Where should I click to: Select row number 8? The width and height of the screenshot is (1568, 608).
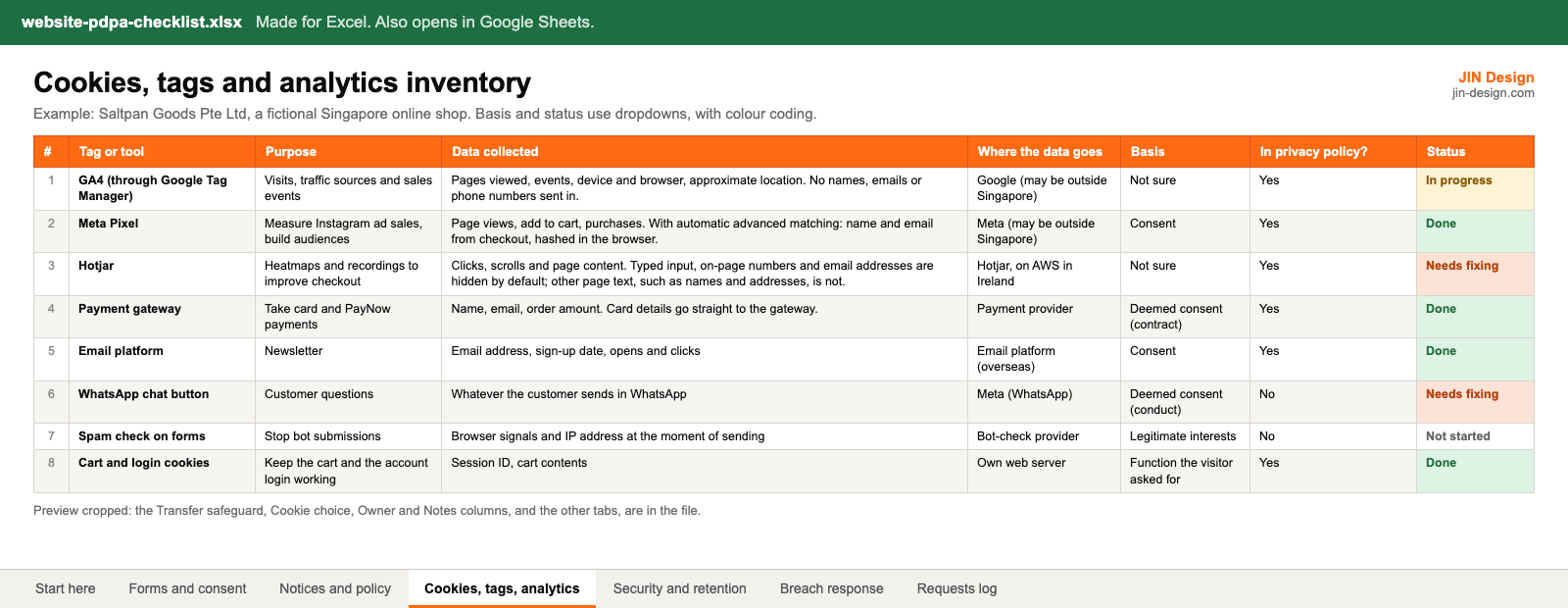click(x=51, y=471)
